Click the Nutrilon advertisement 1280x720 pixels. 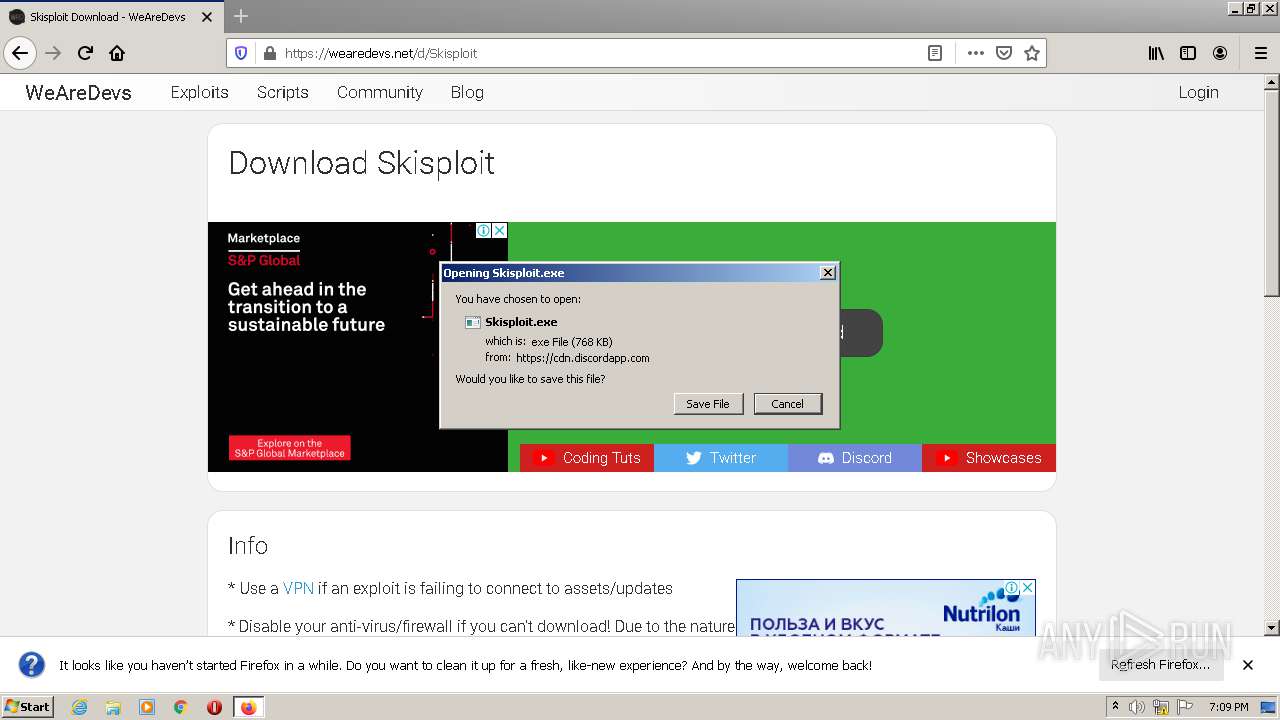point(885,608)
